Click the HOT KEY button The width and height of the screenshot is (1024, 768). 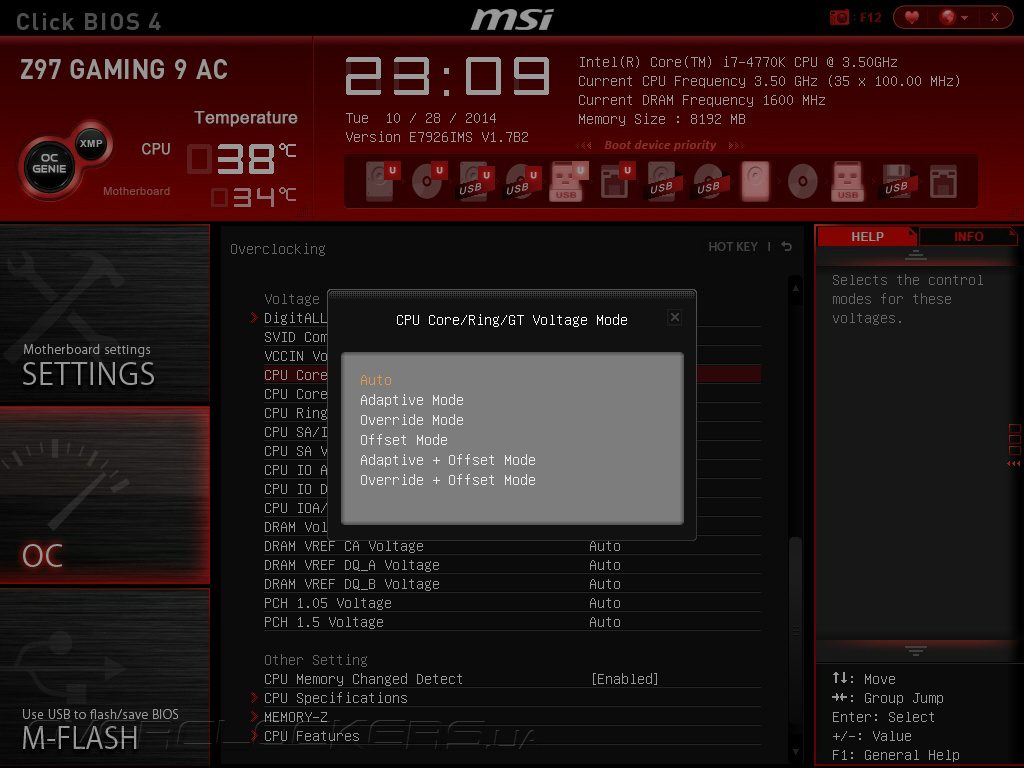(x=733, y=247)
